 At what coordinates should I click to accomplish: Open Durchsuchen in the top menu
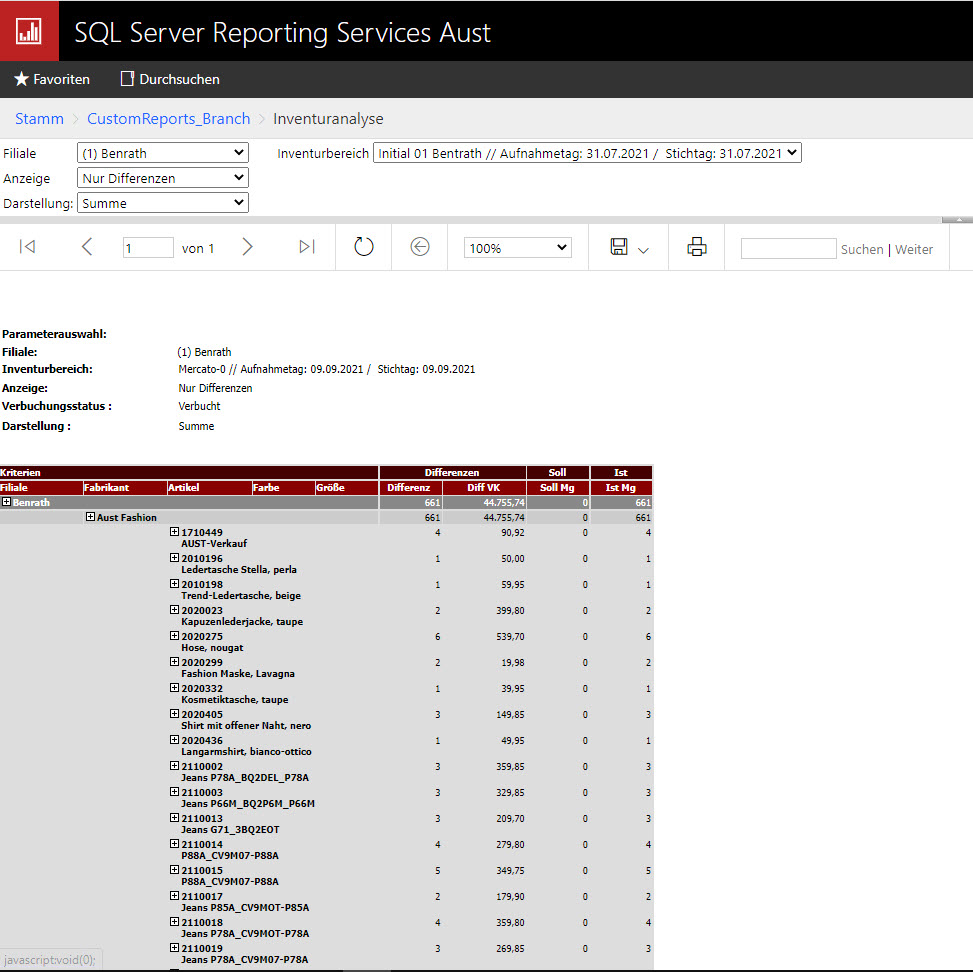coord(170,79)
